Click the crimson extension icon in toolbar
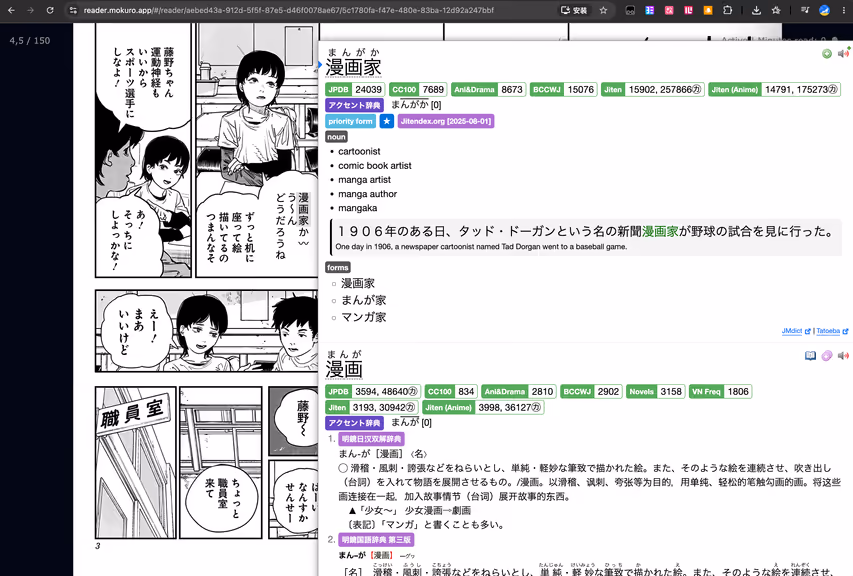853x576 pixels. (x=688, y=10)
